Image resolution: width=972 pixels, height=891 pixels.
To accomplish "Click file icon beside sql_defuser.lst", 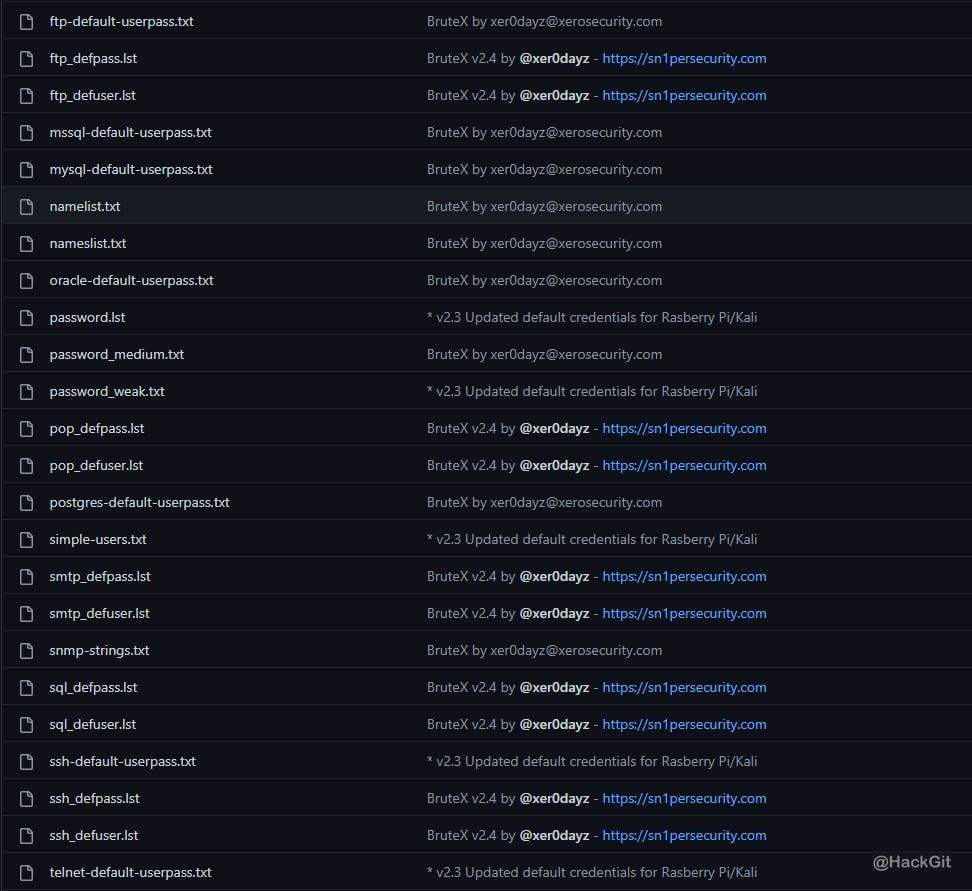I will [27, 725].
